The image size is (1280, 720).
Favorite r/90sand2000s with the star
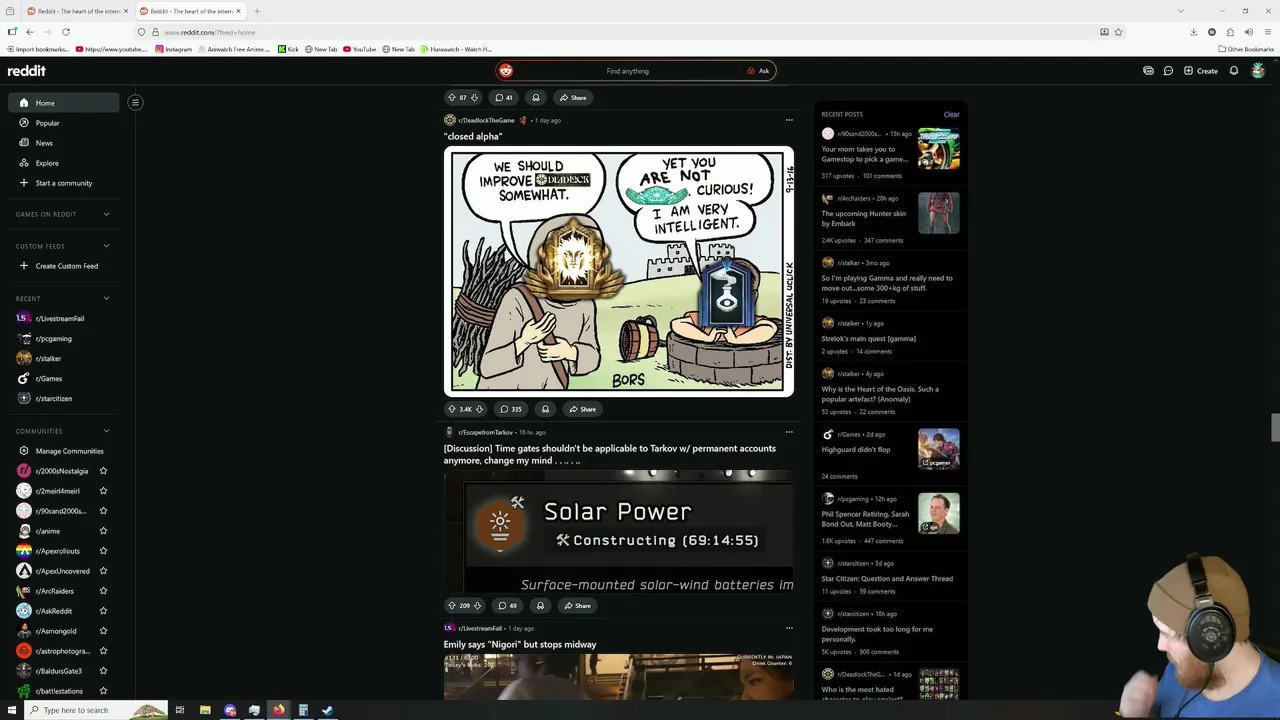pos(103,511)
